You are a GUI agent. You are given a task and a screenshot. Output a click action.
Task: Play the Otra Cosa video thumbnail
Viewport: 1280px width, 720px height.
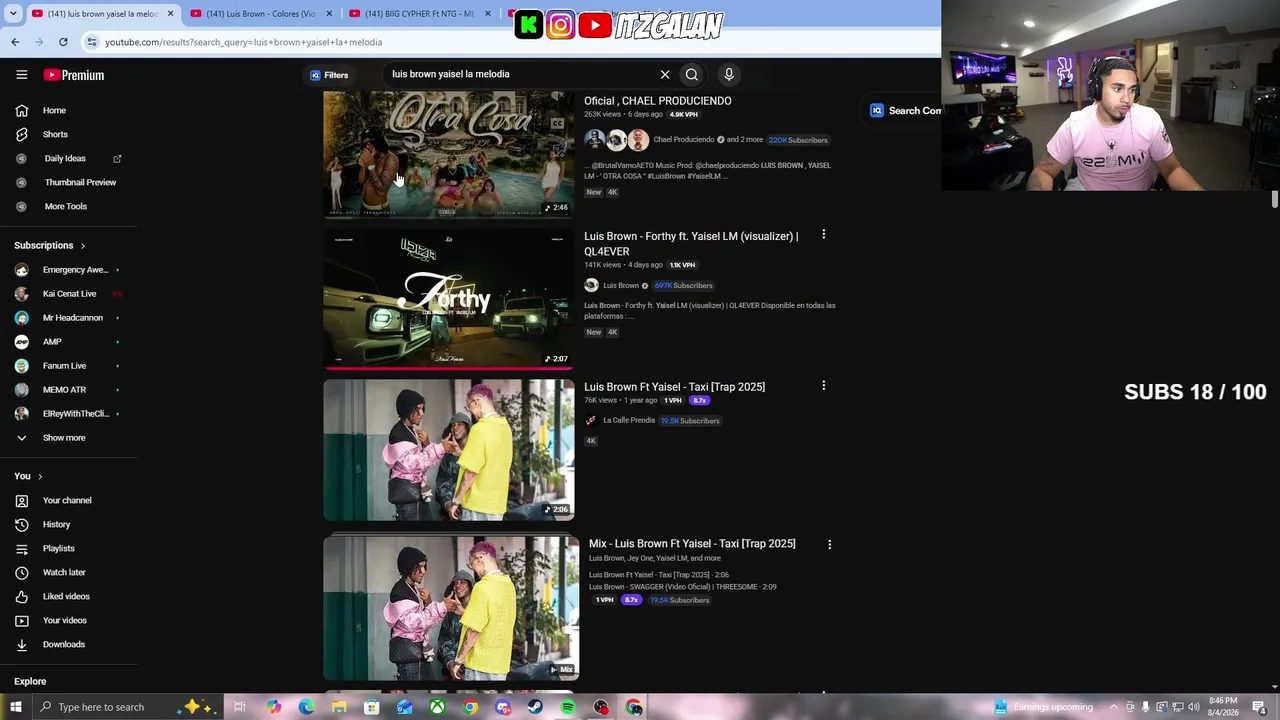449,154
